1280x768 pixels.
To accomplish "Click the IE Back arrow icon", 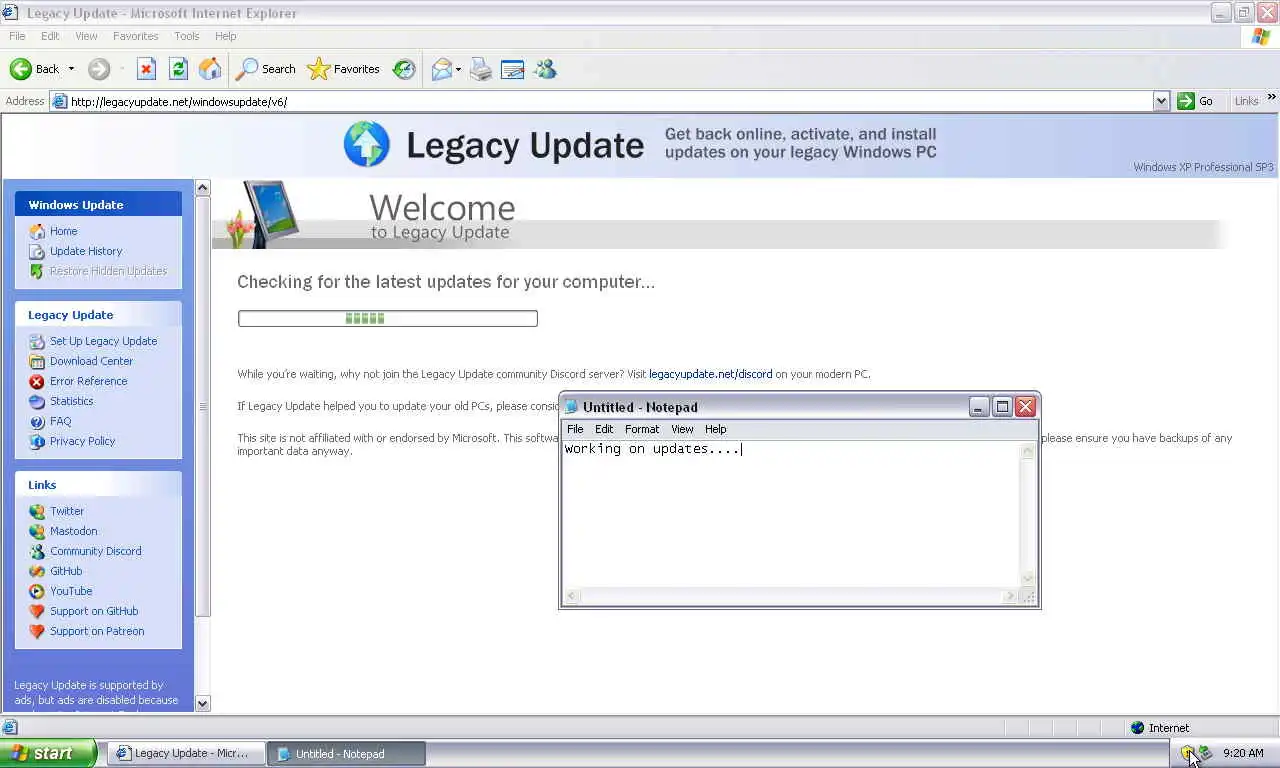I will pyautogui.click(x=21, y=69).
